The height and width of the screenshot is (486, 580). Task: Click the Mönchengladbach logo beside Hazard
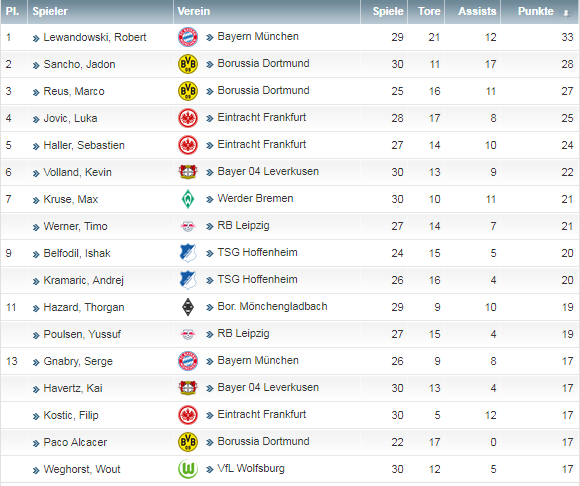pos(188,307)
